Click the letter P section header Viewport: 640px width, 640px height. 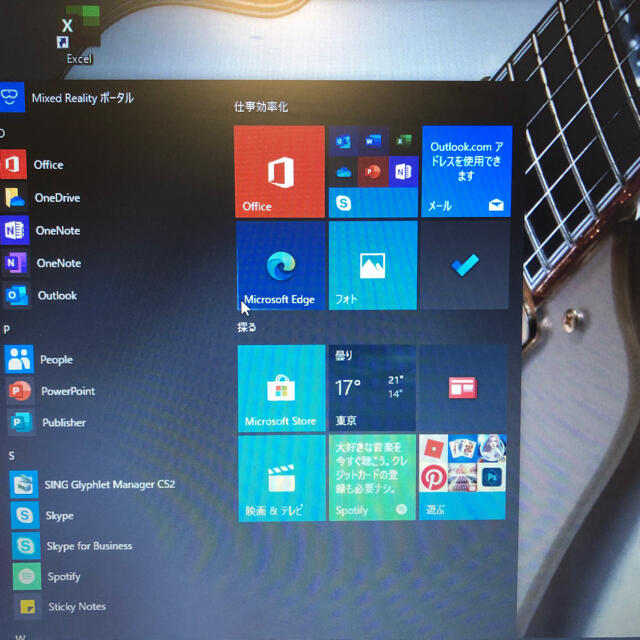(7, 329)
